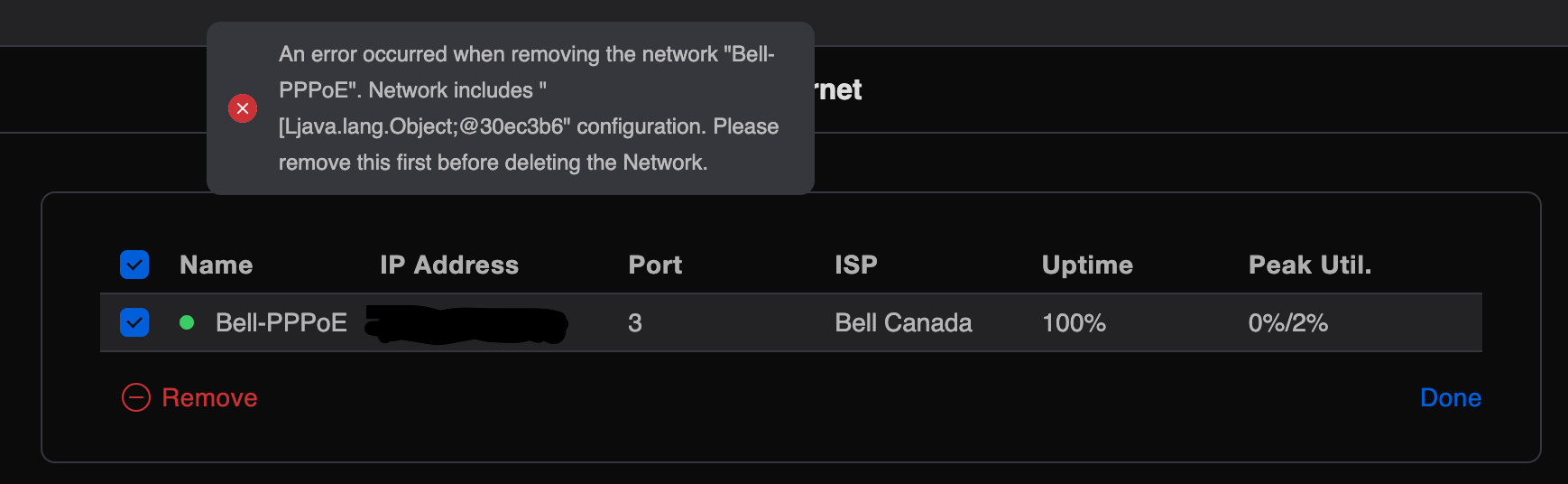Click the redacted IP address cell
The width and height of the screenshot is (1568, 484).
466,324
